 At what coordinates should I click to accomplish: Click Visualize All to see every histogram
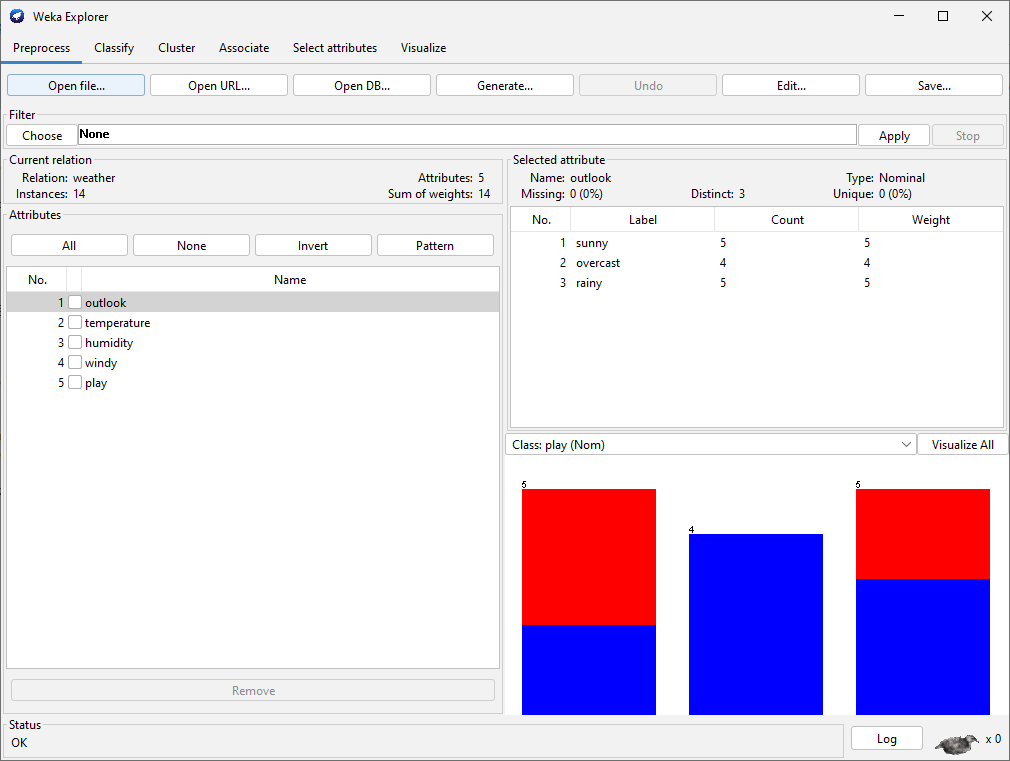tap(961, 443)
